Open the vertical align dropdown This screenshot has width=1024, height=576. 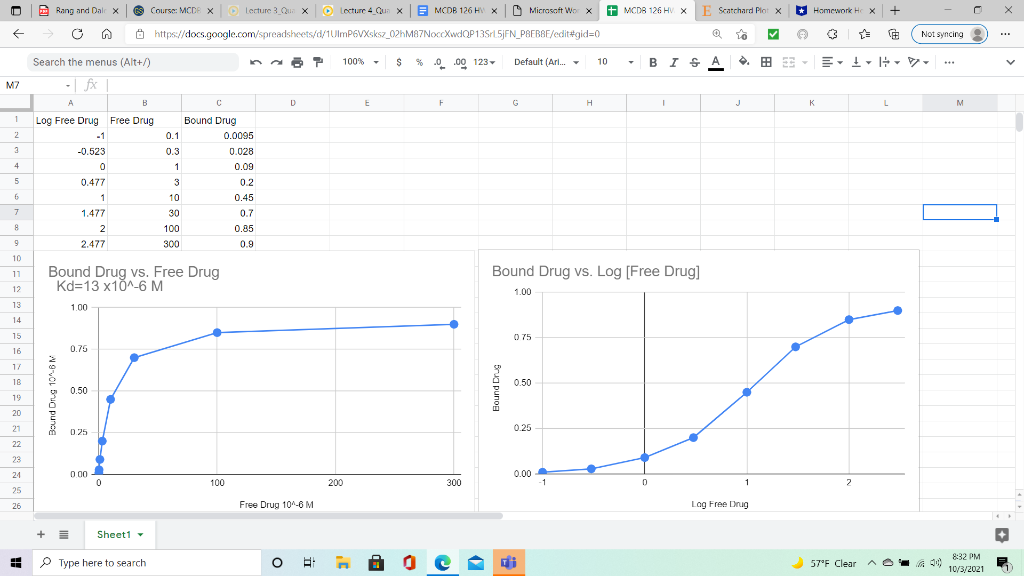(x=861, y=62)
